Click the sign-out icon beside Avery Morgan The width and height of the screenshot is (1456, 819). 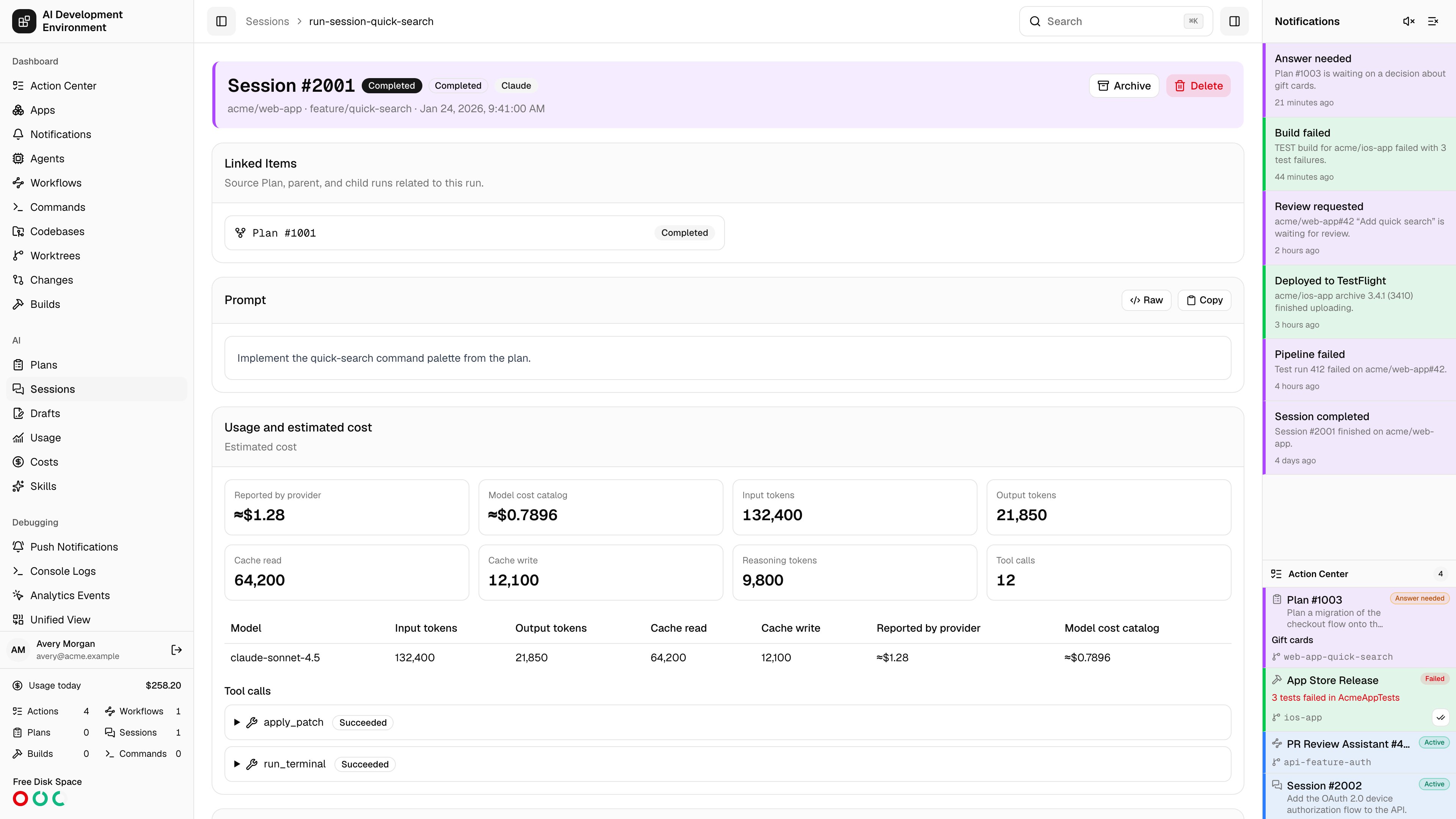click(176, 650)
